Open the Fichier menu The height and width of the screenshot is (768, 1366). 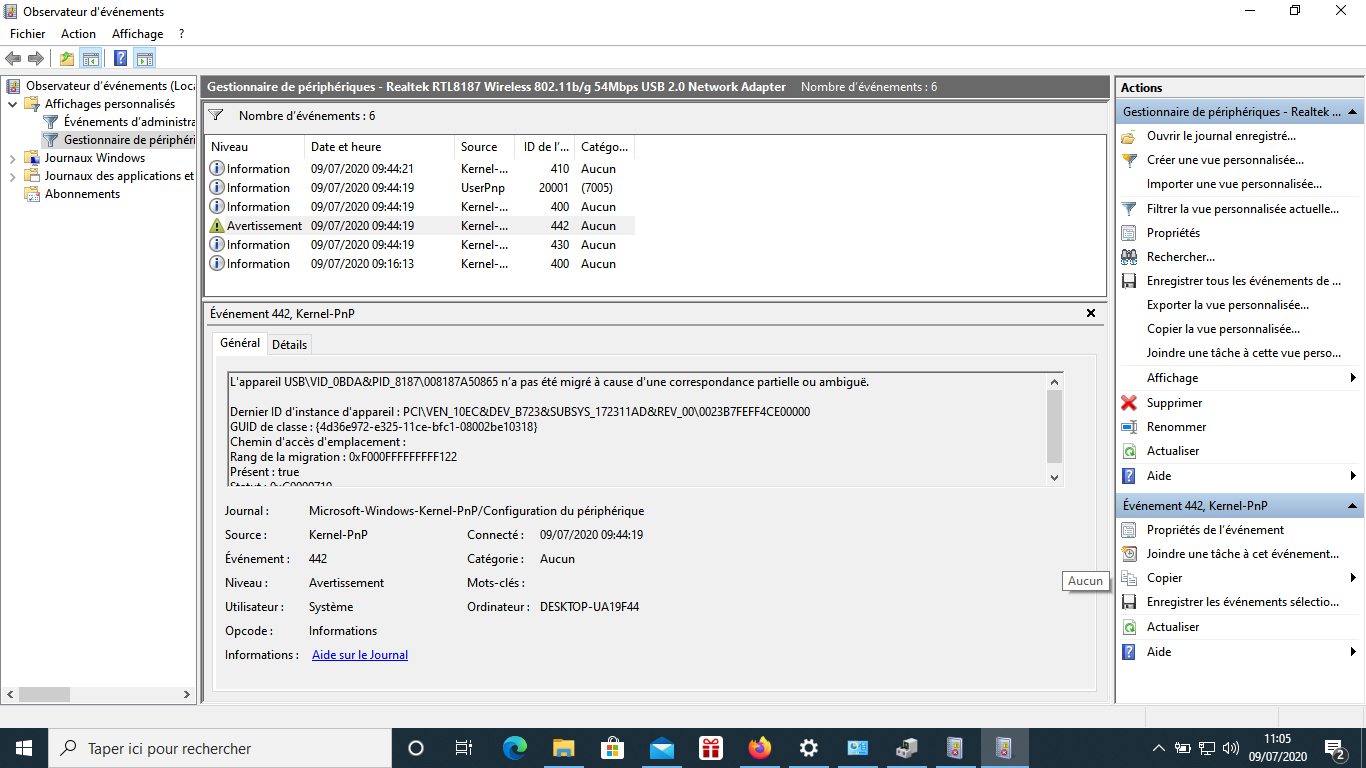click(x=27, y=34)
